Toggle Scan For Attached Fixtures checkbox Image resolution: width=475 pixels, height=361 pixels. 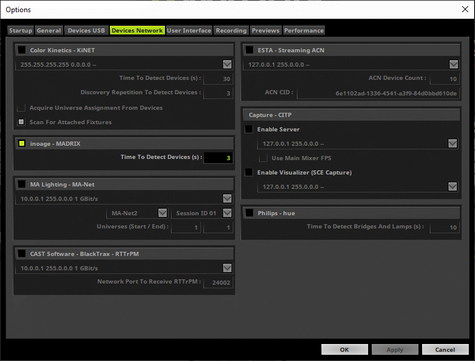pyautogui.click(x=21, y=122)
